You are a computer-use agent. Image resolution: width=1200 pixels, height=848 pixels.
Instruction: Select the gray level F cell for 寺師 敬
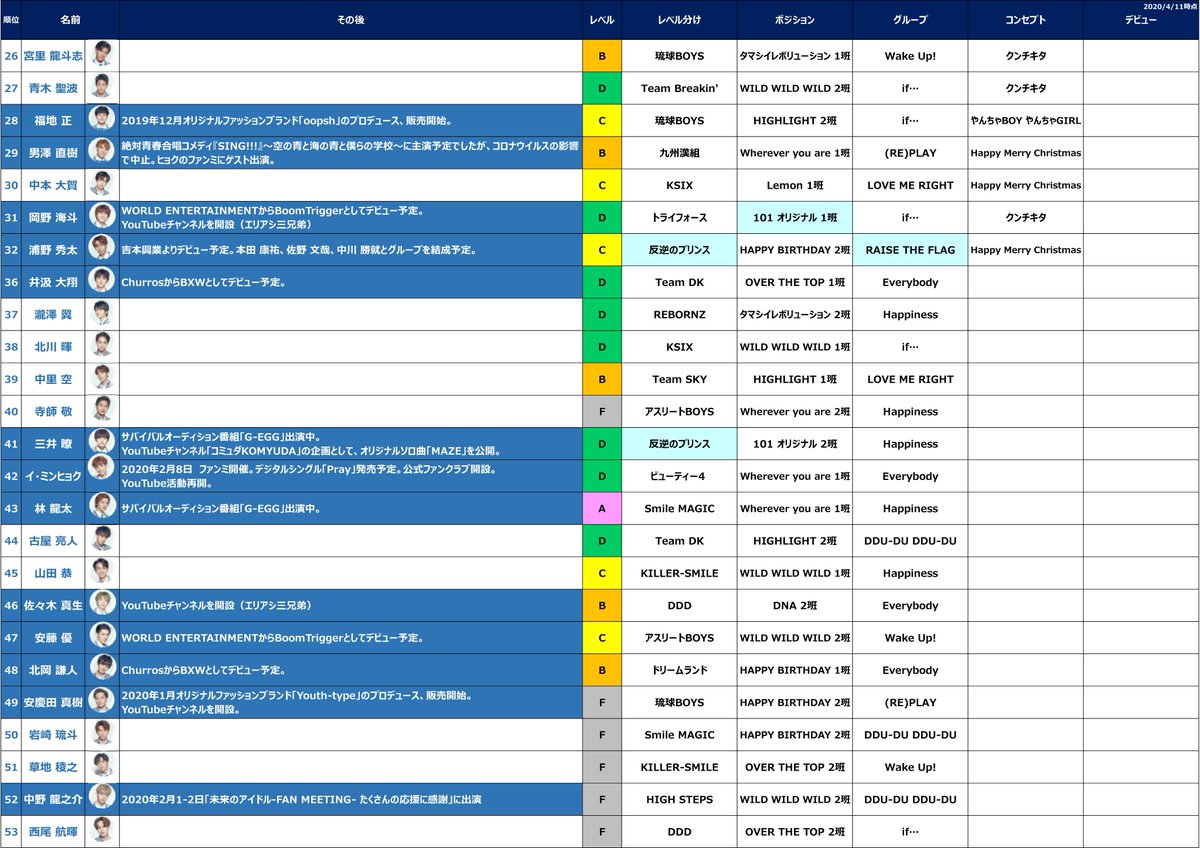[602, 411]
